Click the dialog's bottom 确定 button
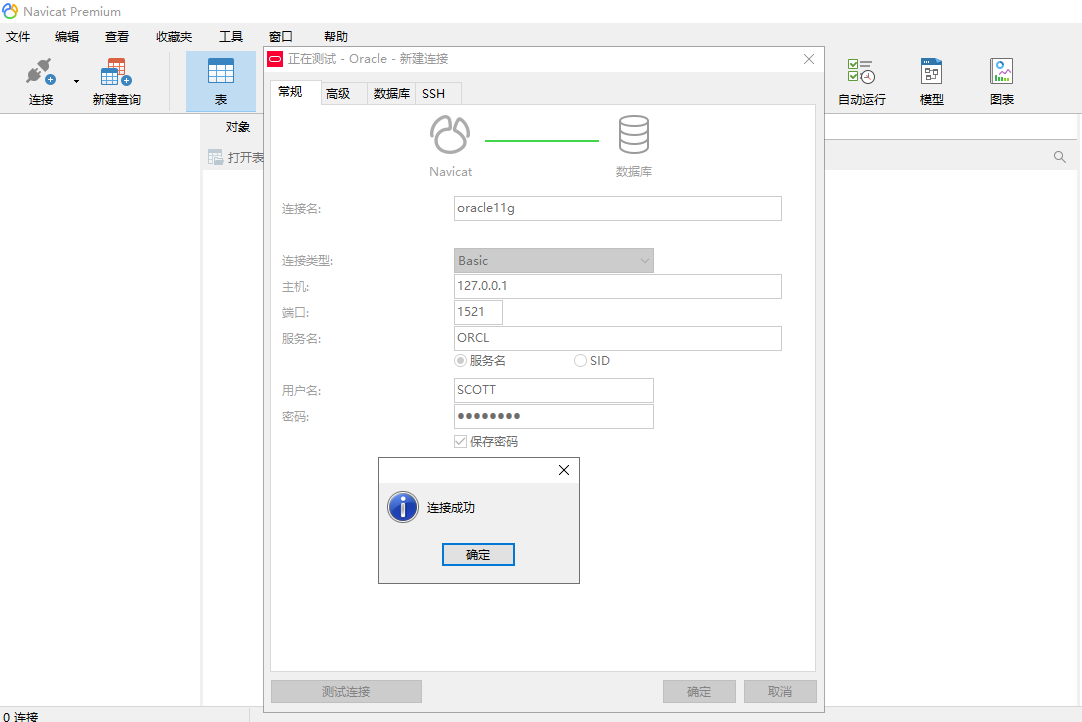Image resolution: width=1082 pixels, height=722 pixels. (699, 692)
